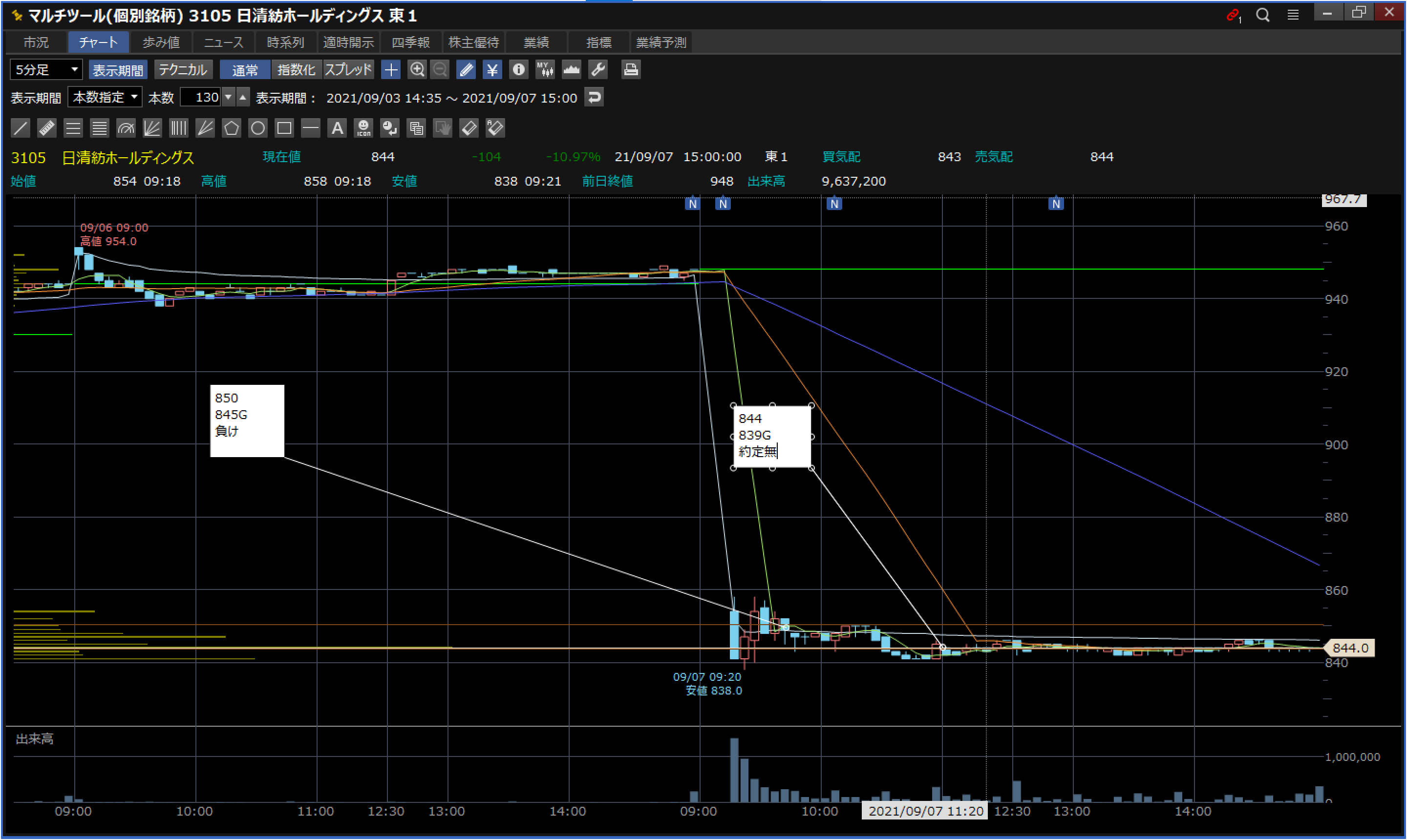Open the wrench settings icon
The height and width of the screenshot is (840, 1407).
598,70
